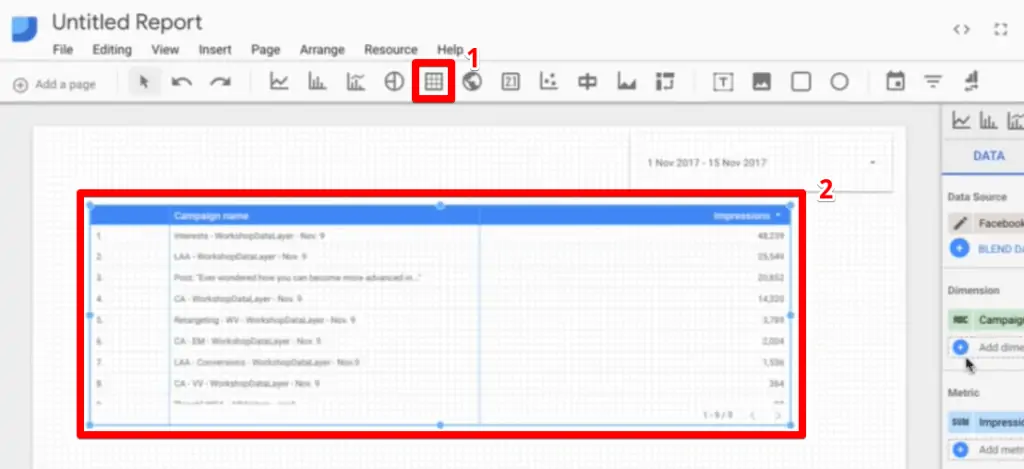
Task: Select the text box tool
Action: pyautogui.click(x=722, y=83)
